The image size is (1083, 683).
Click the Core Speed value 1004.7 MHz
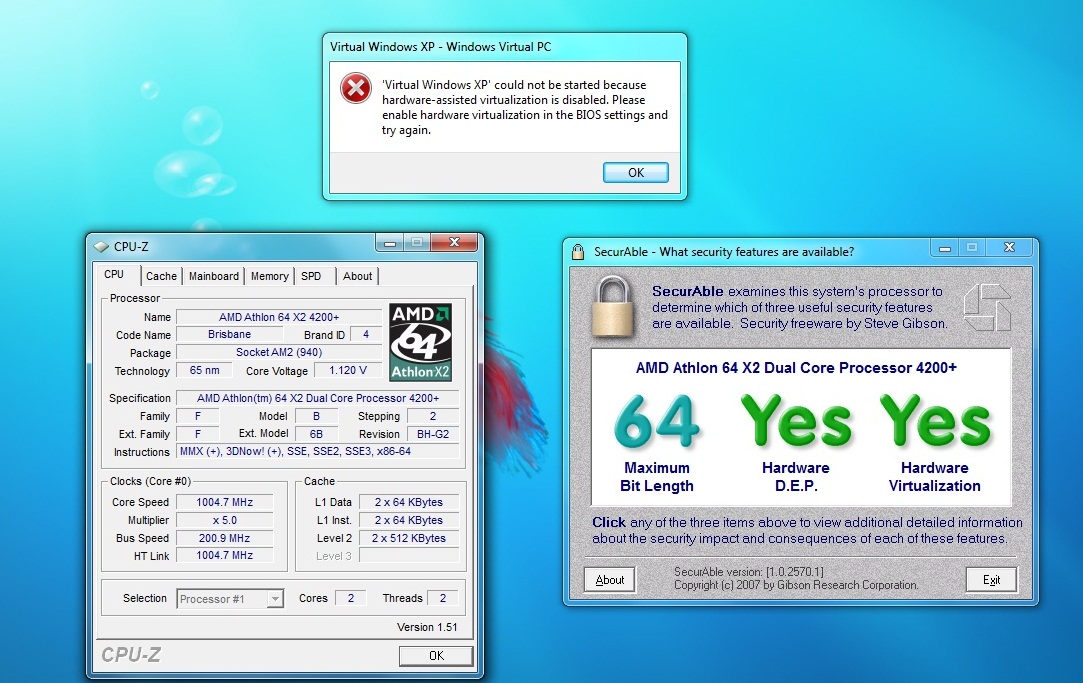[x=224, y=502]
